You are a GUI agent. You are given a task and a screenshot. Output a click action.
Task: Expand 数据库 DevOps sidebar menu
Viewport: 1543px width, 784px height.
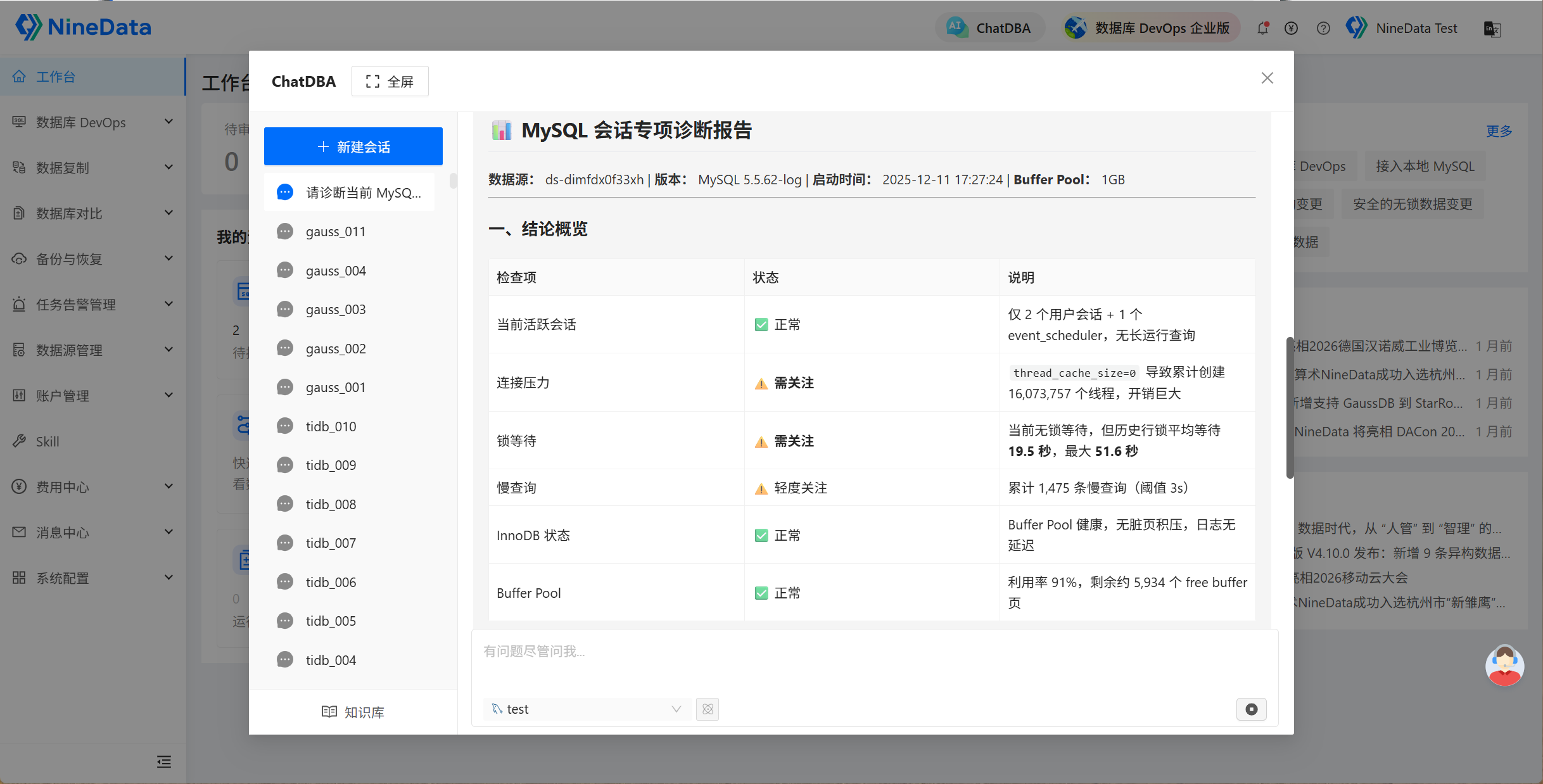(x=92, y=122)
